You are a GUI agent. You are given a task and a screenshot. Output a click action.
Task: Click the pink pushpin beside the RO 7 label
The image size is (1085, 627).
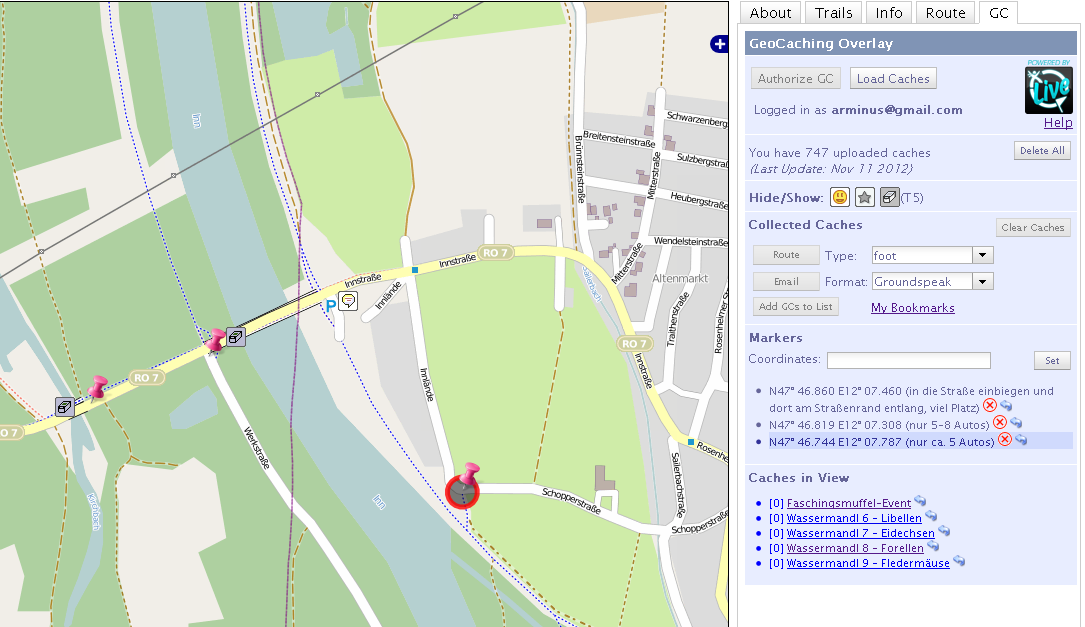[98, 388]
